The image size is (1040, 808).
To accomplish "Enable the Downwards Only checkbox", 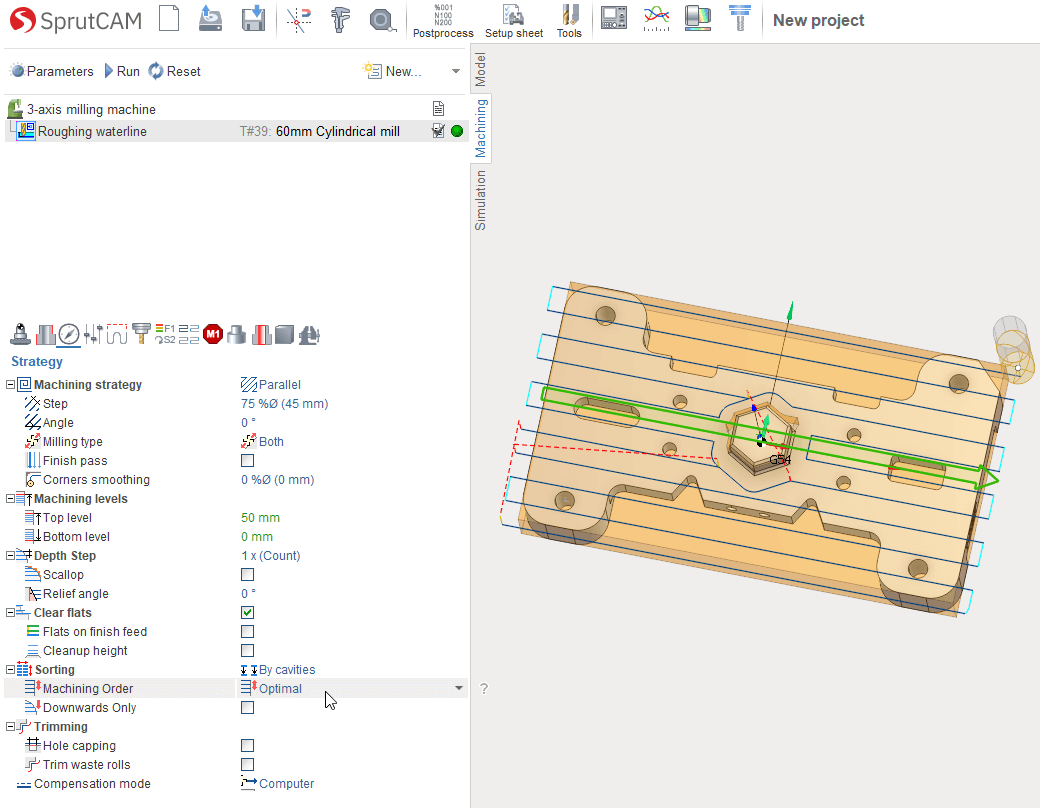I will click(247, 708).
